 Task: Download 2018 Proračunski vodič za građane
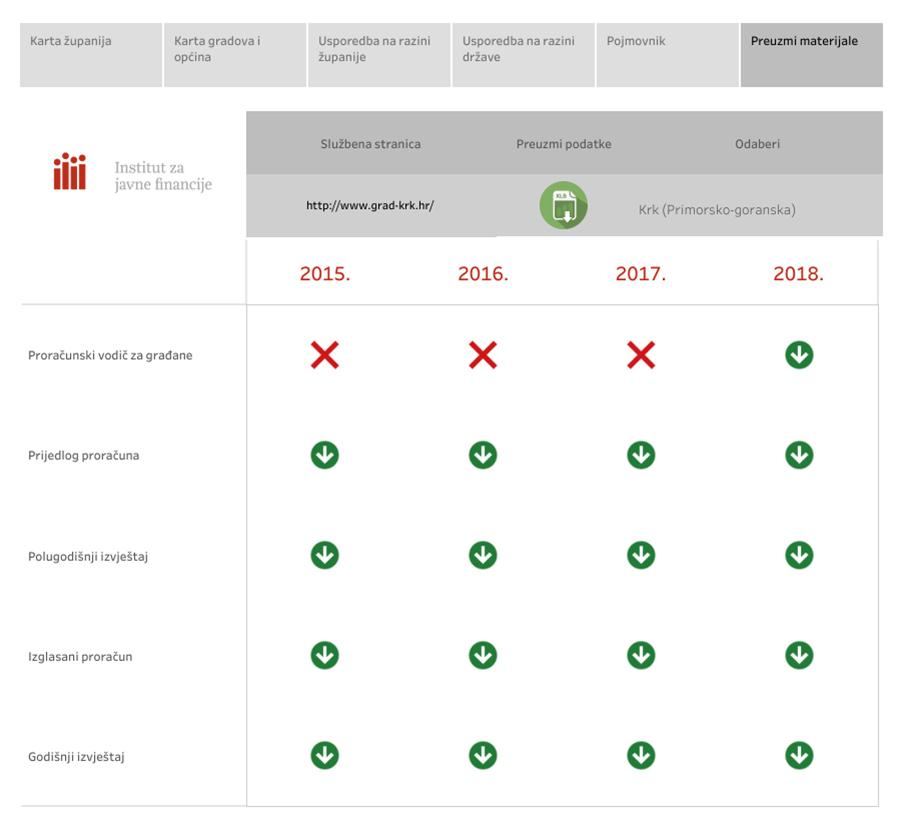pos(798,355)
